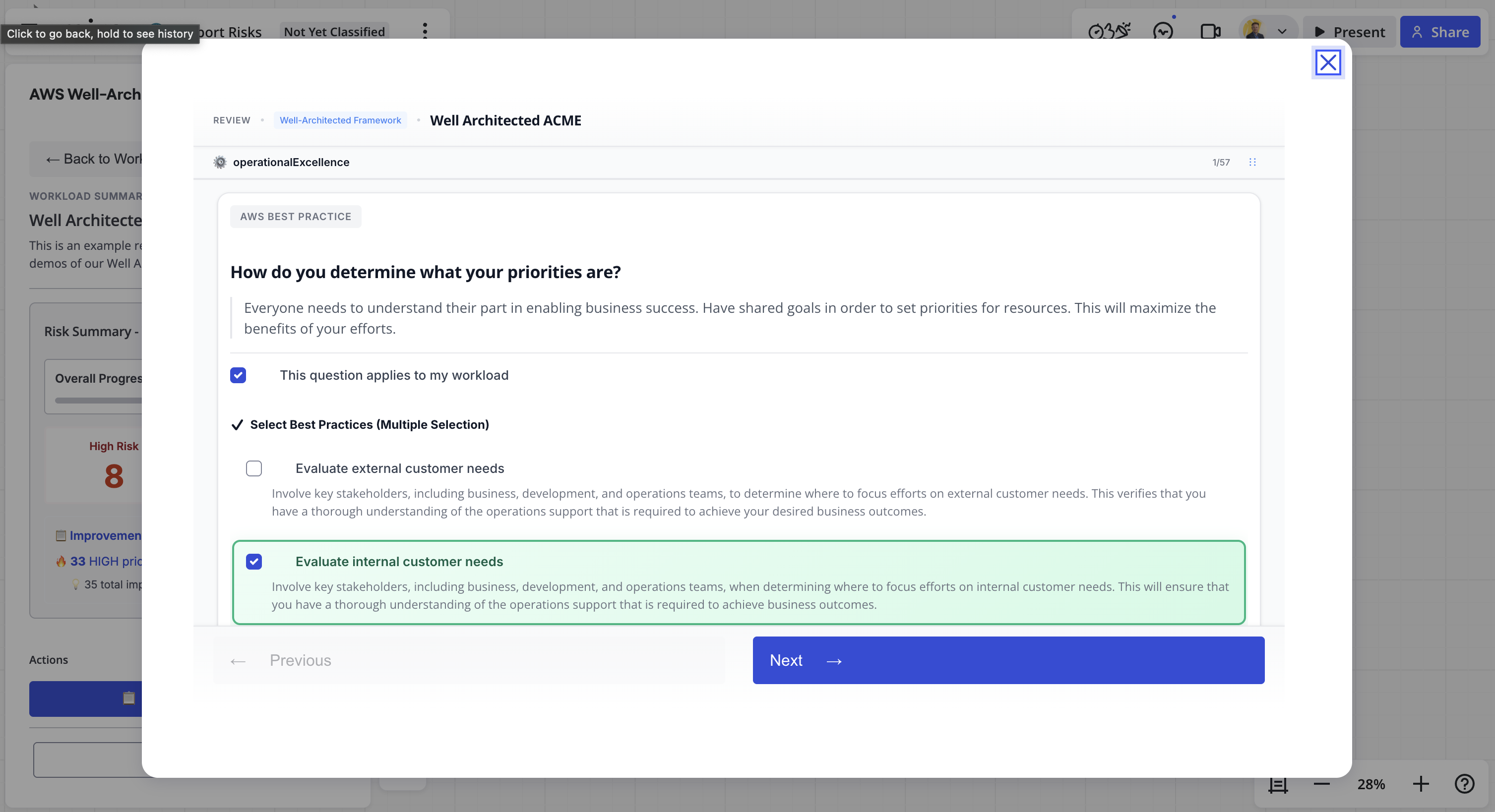Select the Well-Architected Framework breadcrumb
1495x812 pixels.
(x=340, y=120)
